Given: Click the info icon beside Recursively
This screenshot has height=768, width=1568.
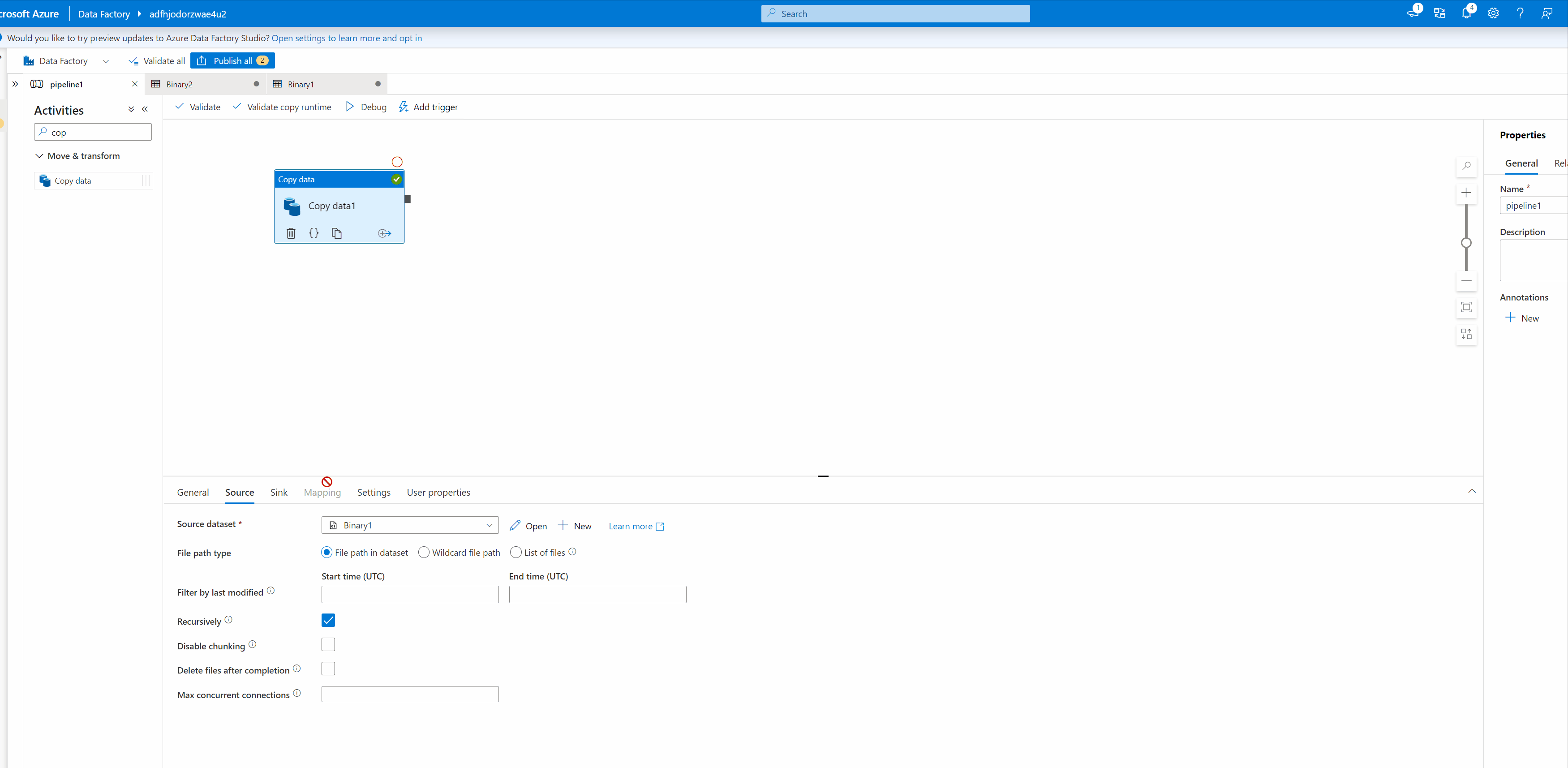Looking at the screenshot, I should pyautogui.click(x=228, y=619).
